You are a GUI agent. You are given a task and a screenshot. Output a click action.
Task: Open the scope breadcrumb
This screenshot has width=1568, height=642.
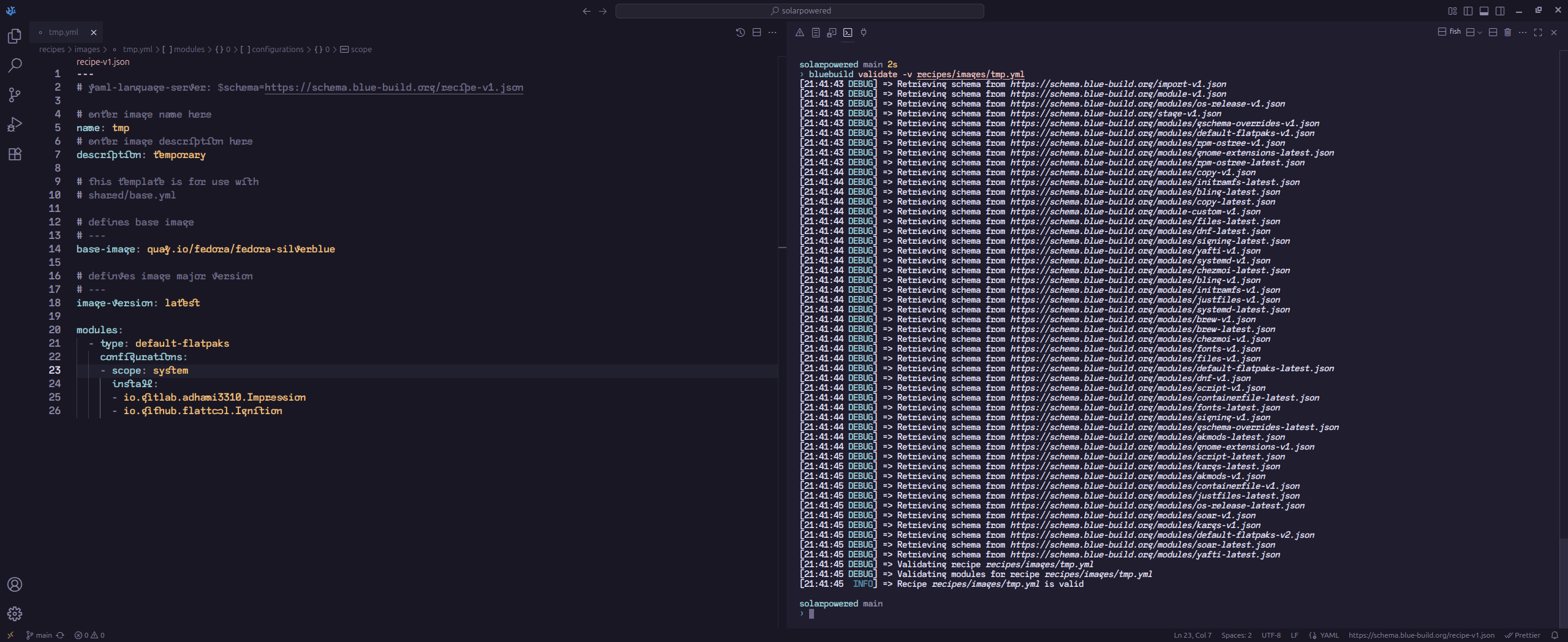click(x=356, y=50)
